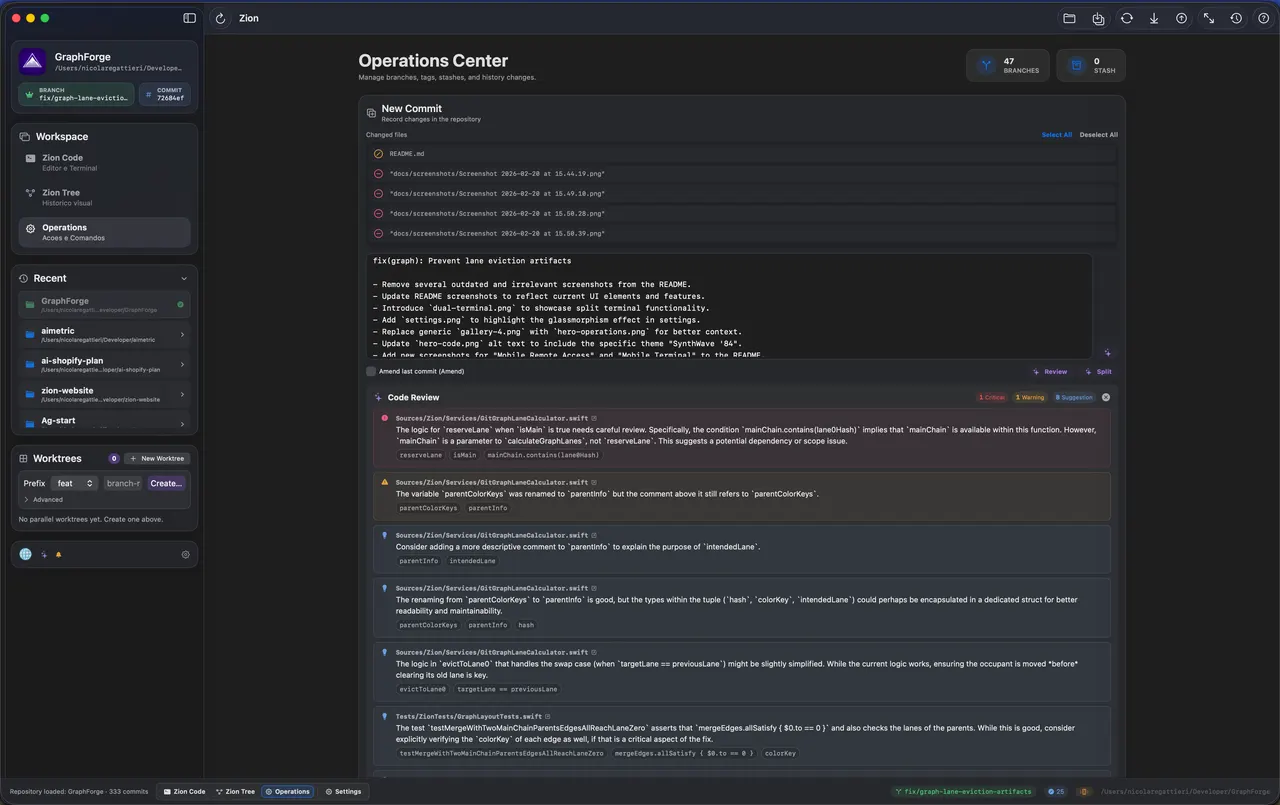Toggle Screenshot 15.50.28.png file selection

[378, 213]
